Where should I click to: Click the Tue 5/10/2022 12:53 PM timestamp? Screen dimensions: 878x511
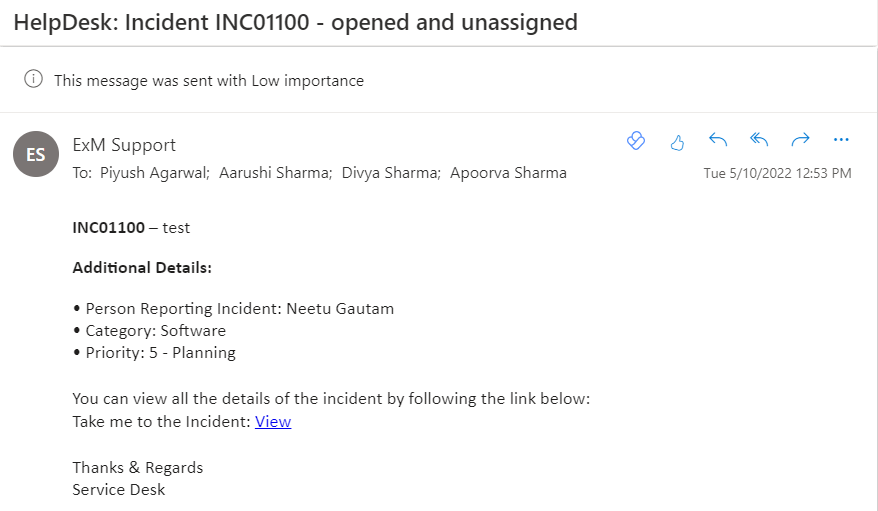coord(777,174)
